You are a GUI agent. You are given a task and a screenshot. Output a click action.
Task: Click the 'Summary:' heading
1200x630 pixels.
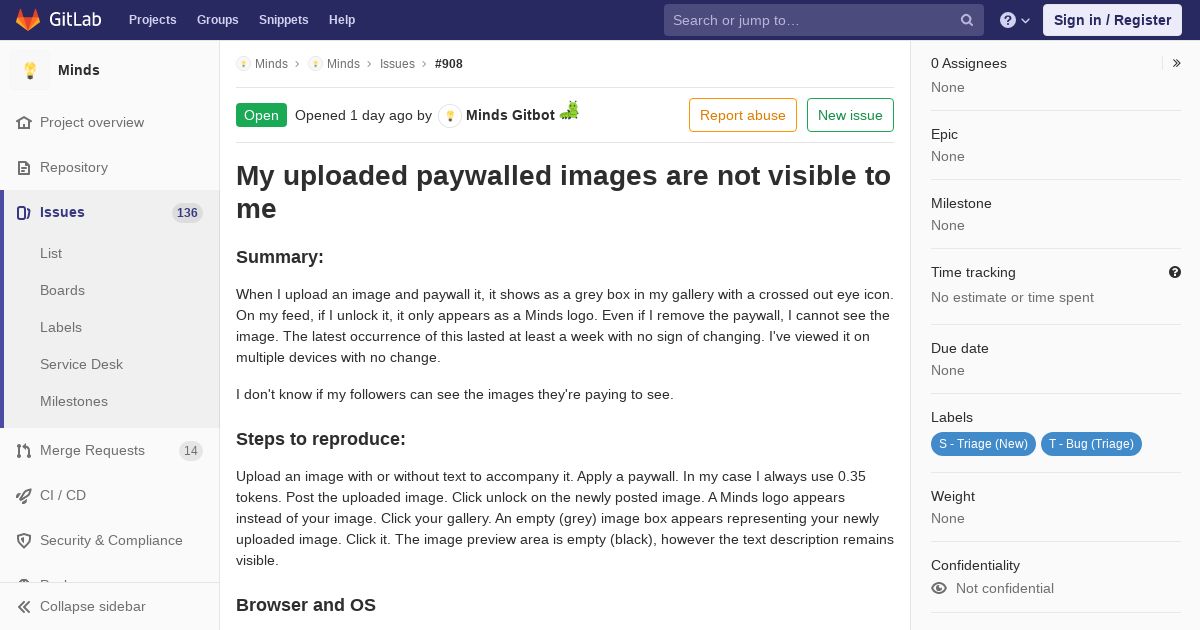tap(280, 257)
